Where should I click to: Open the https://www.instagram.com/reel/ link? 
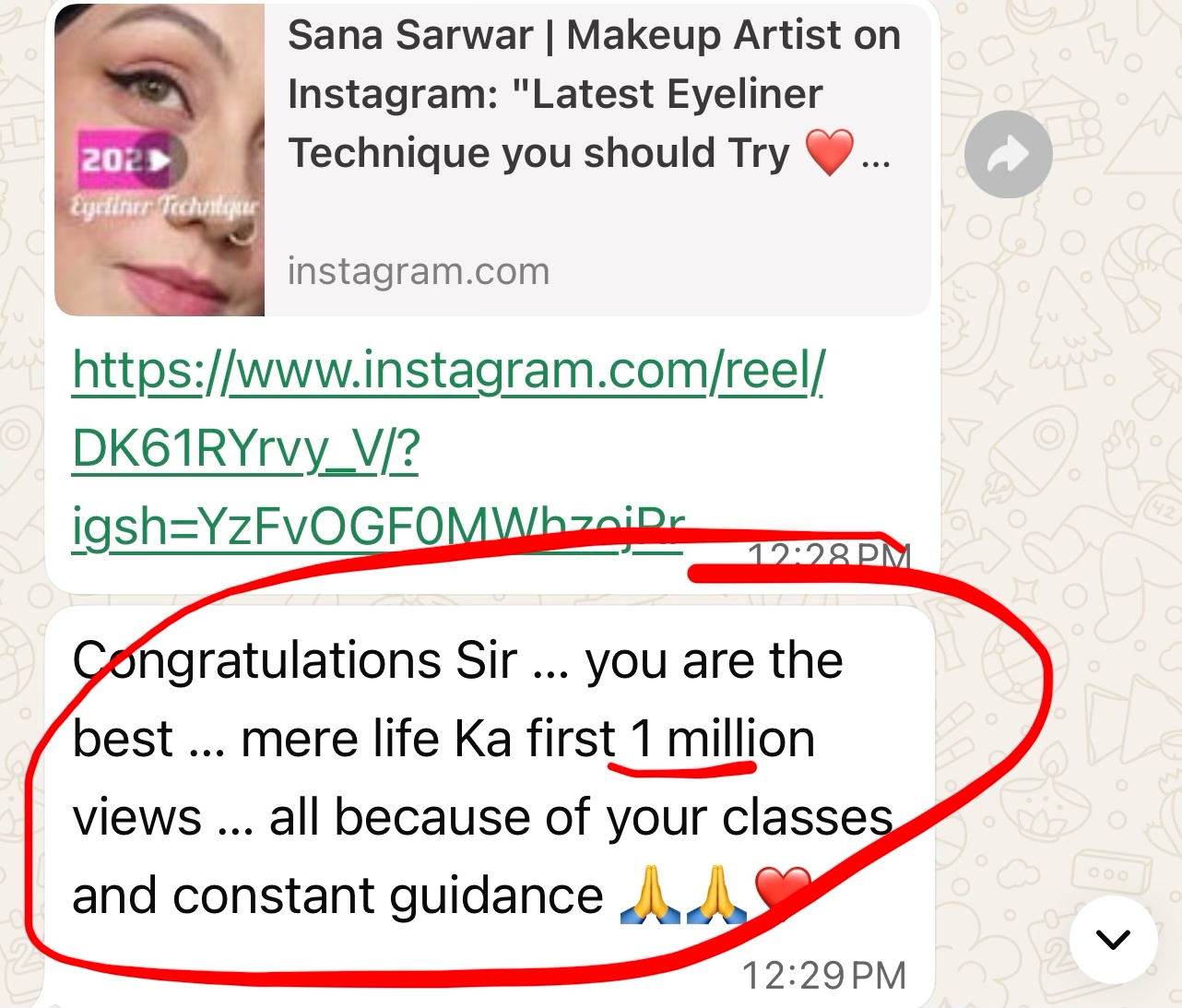pyautogui.click(x=449, y=371)
